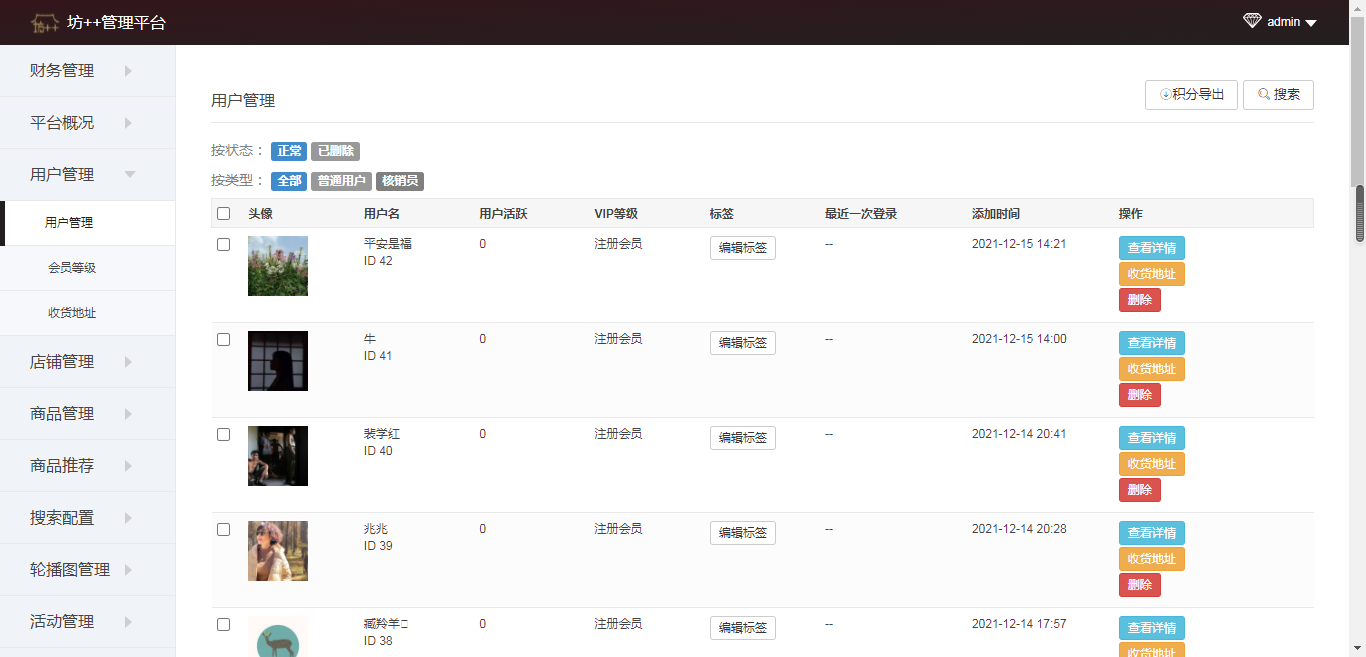Click the download icon on 积分导出 button
This screenshot has width=1366, height=657.
[x=1165, y=95]
